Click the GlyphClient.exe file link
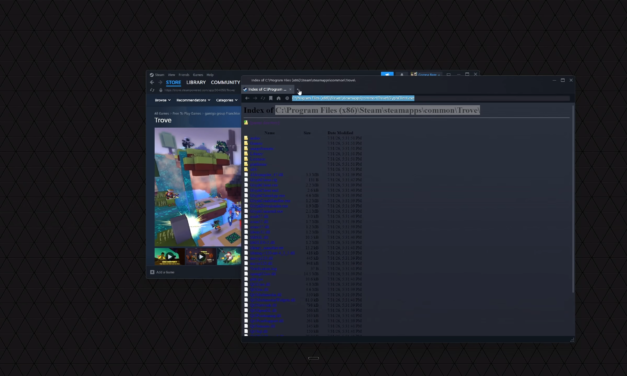This screenshot has width=627, height=376. pyautogui.click(x=264, y=185)
